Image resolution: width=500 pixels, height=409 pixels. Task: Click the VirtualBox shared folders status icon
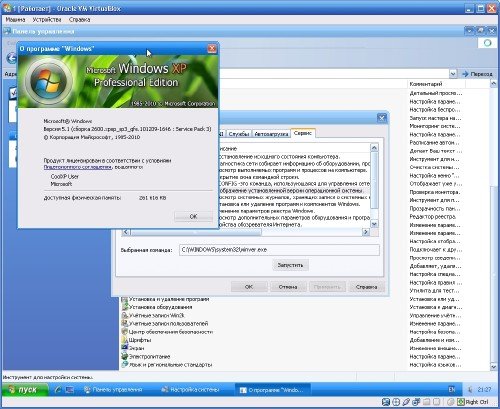pyautogui.click(x=427, y=402)
